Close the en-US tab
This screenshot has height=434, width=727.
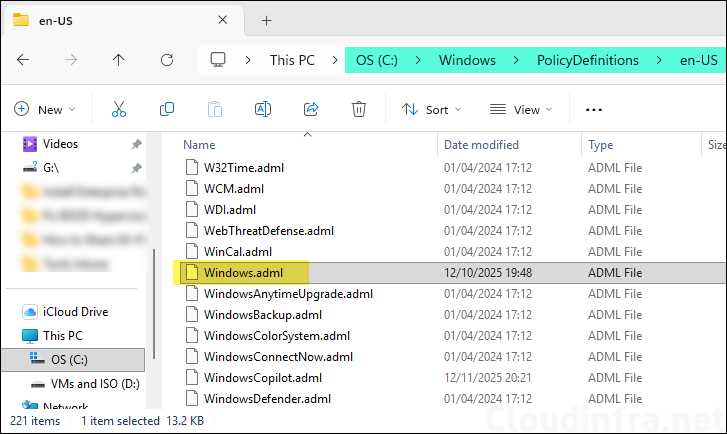click(223, 20)
